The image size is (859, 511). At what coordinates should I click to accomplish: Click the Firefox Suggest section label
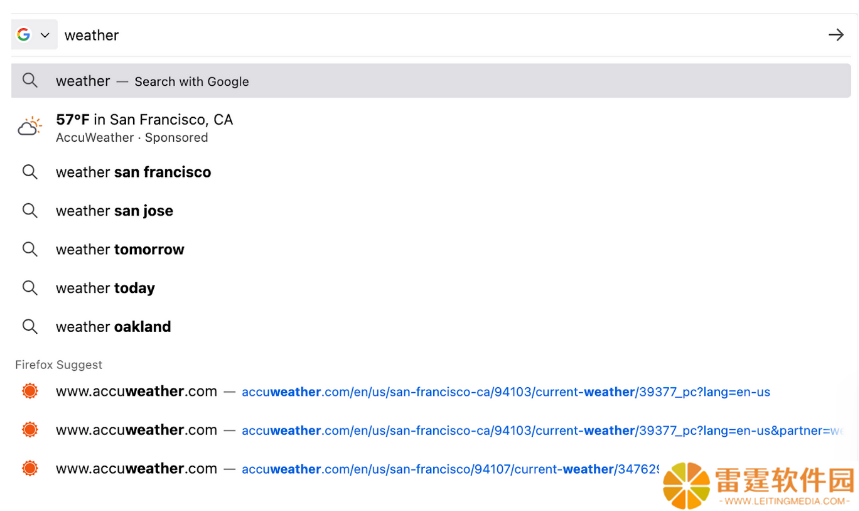[59, 365]
